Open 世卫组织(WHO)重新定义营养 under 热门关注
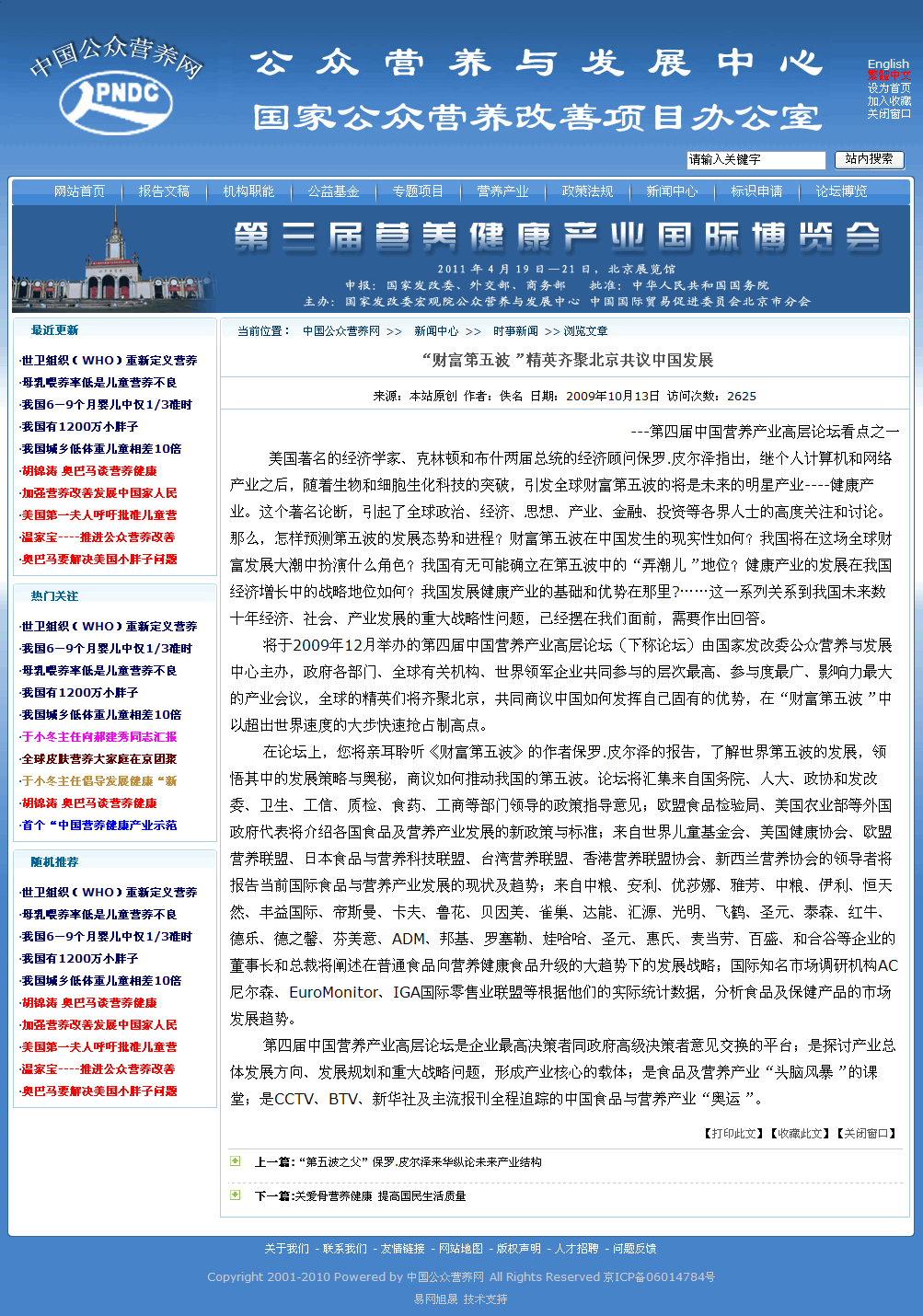This screenshot has width=923, height=1316. tap(109, 627)
